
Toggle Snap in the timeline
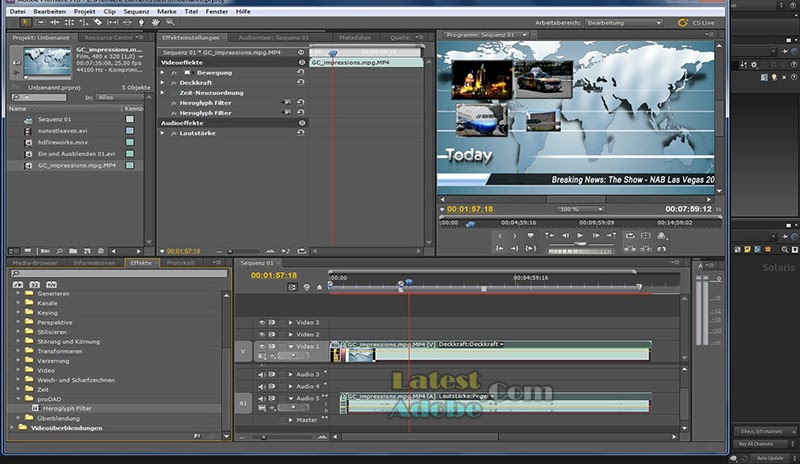(x=292, y=287)
